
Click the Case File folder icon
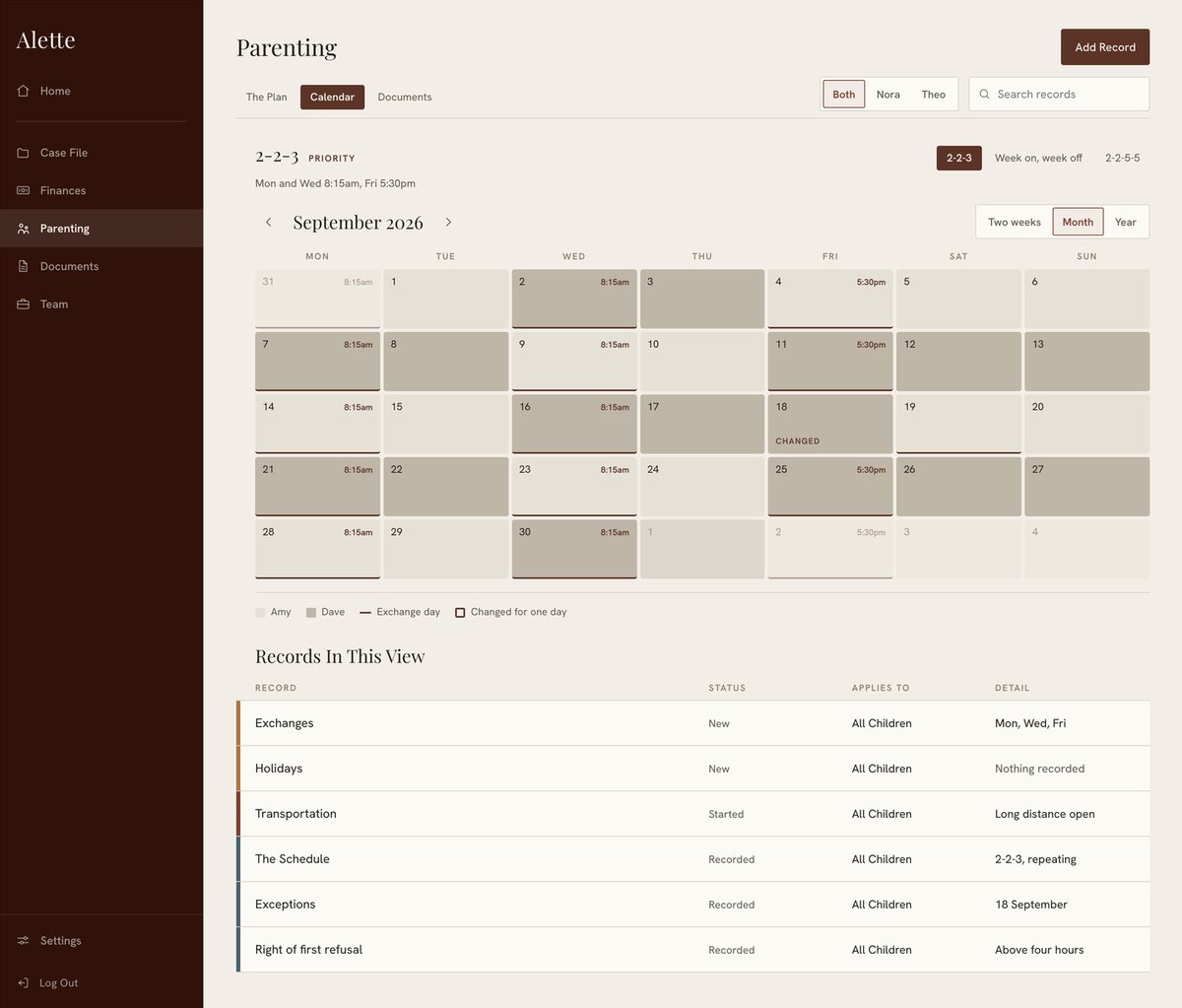tap(23, 153)
